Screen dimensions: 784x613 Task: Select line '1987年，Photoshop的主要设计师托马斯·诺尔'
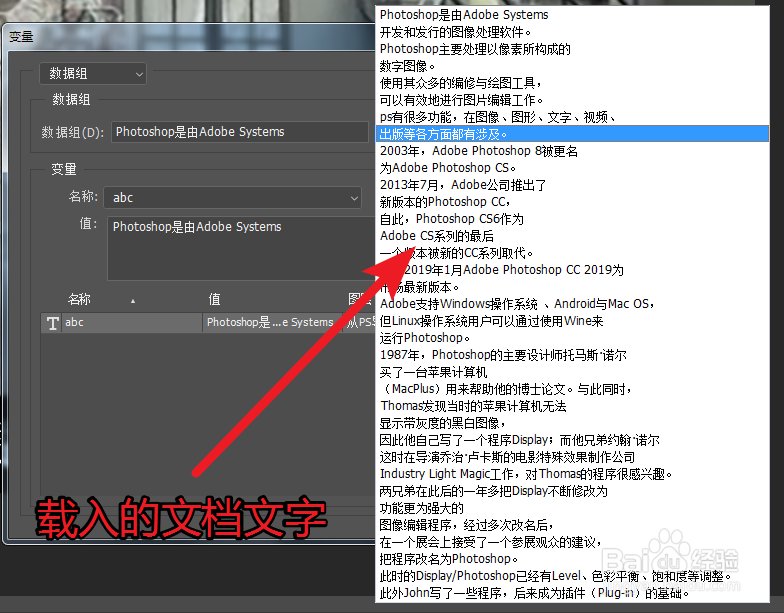point(572,354)
